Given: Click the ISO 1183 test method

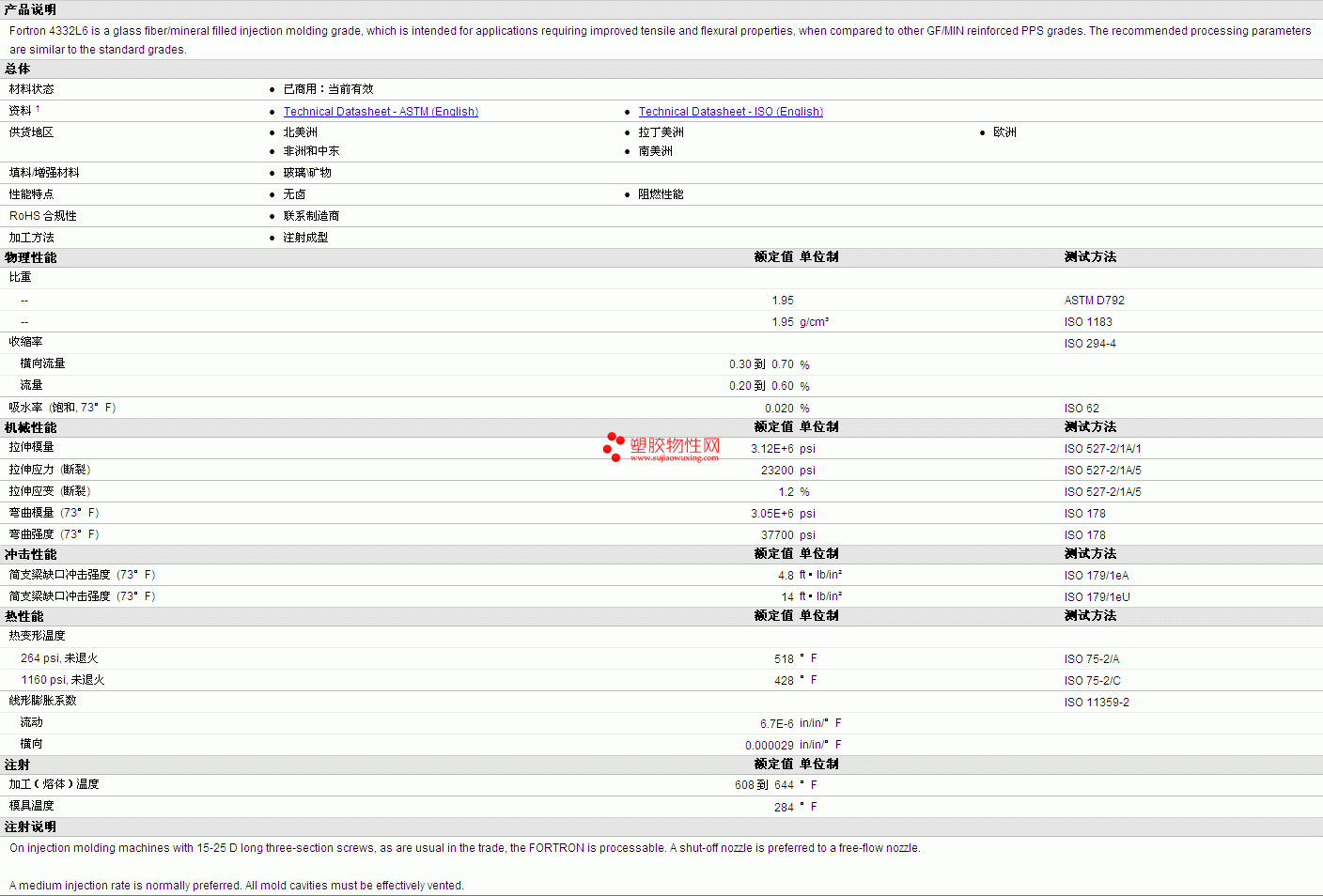Looking at the screenshot, I should tap(1088, 322).
